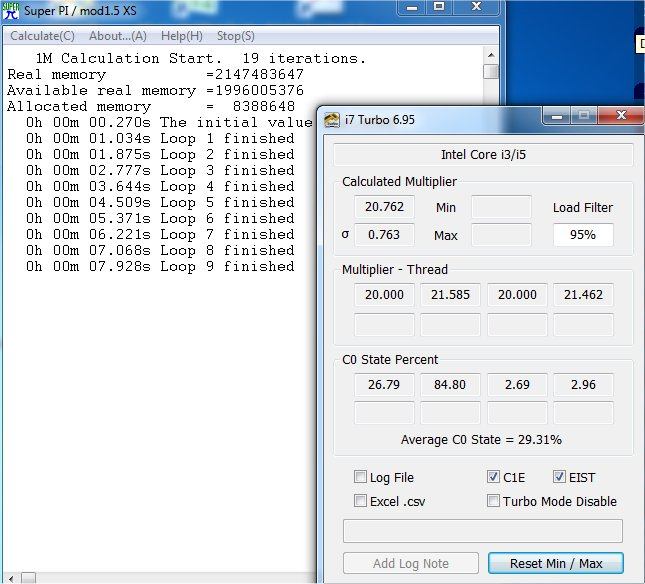
Task: Click the Reset Min / Max button
Action: coord(556,563)
